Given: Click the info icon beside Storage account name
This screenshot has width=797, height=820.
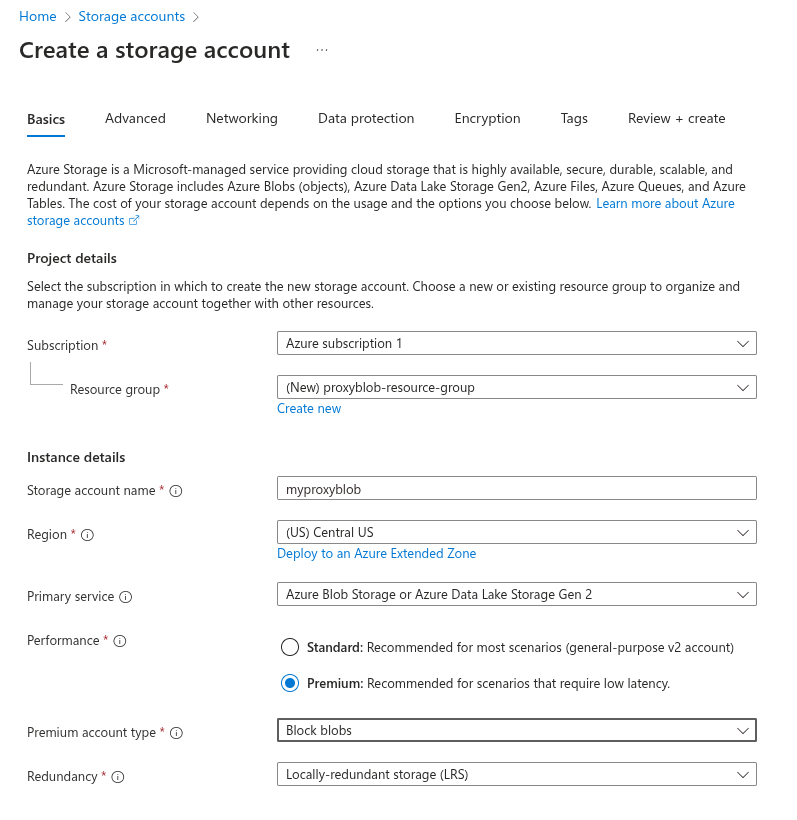Looking at the screenshot, I should pyautogui.click(x=175, y=488).
